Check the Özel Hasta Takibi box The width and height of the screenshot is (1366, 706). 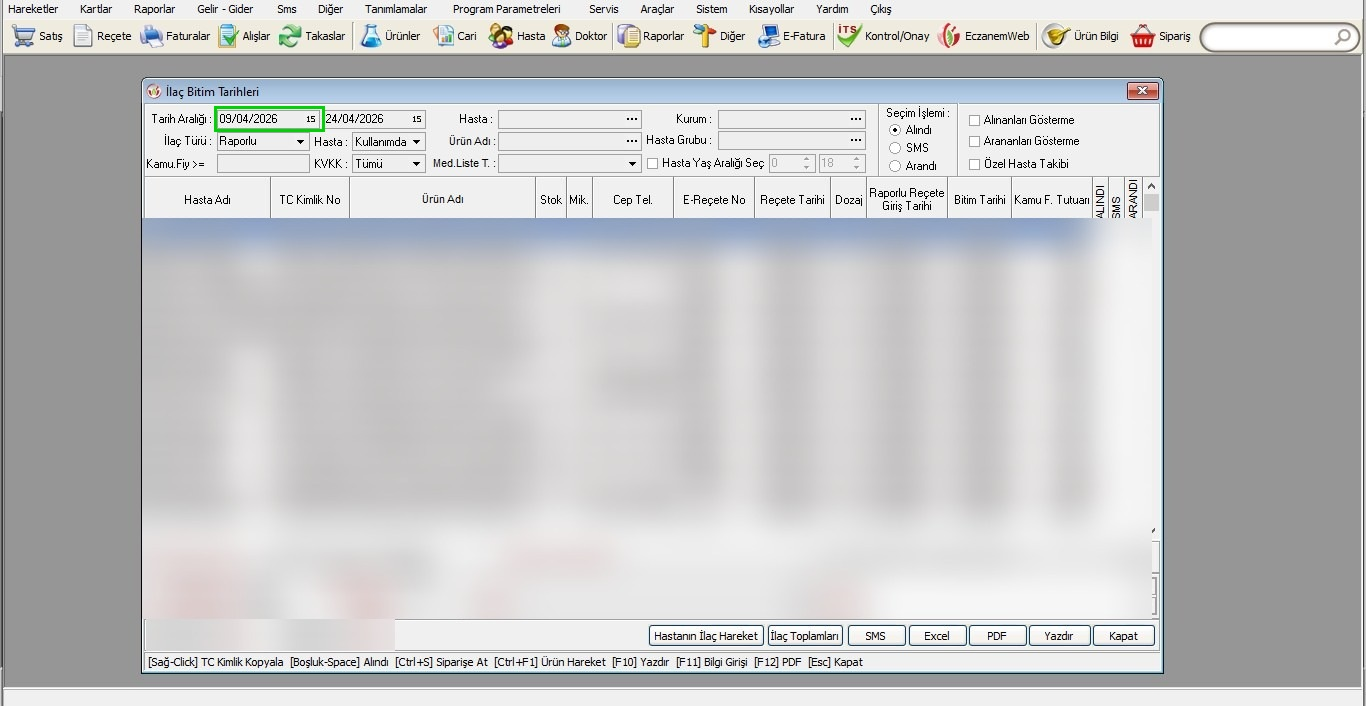tap(975, 164)
